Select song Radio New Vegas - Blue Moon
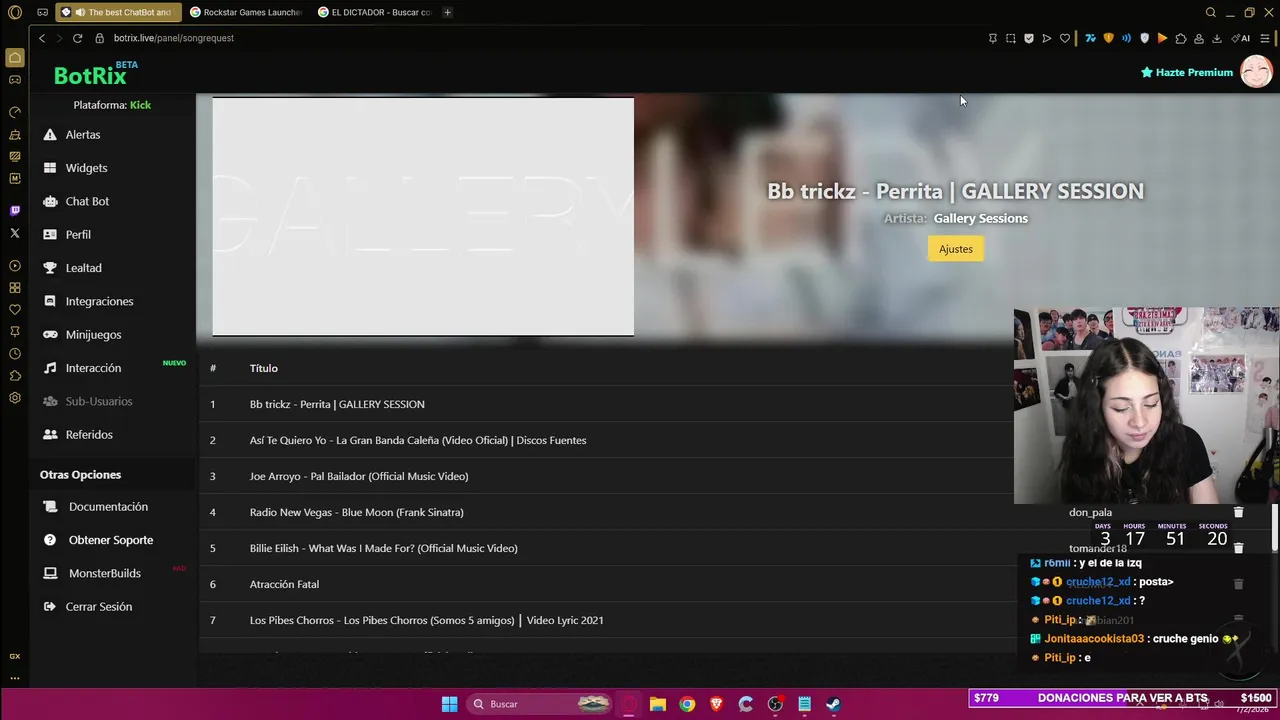The width and height of the screenshot is (1280, 720). click(x=356, y=512)
